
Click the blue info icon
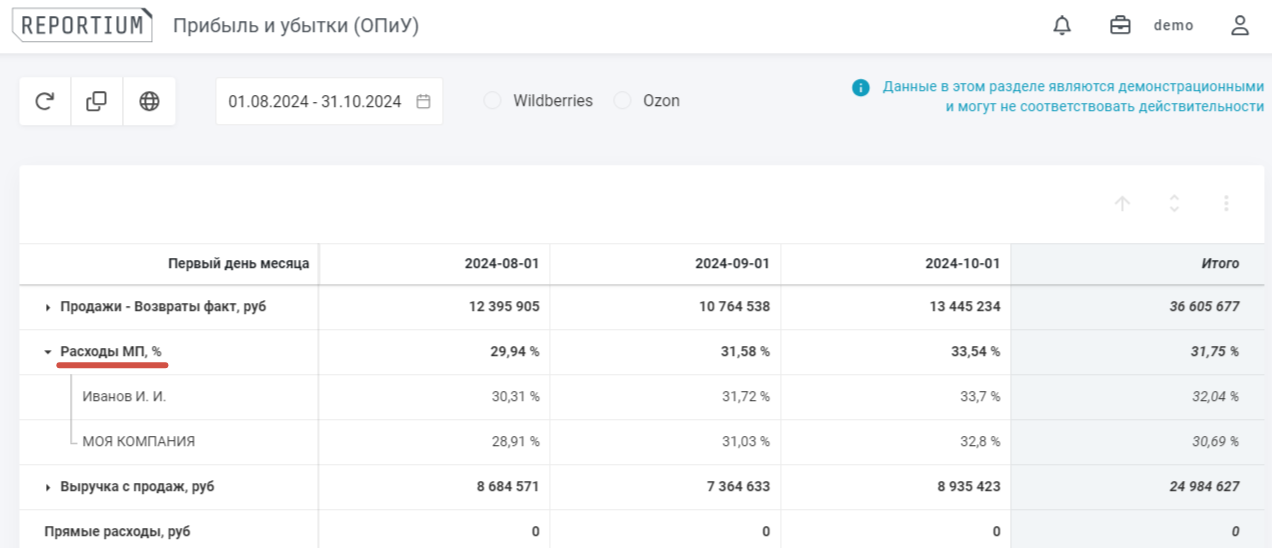point(861,88)
